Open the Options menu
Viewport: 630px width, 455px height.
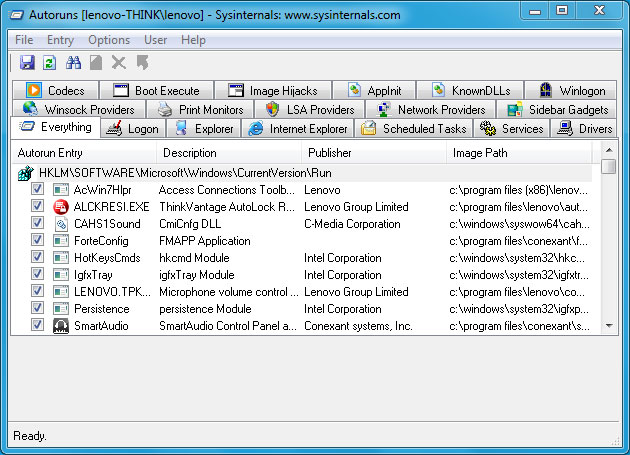click(x=108, y=40)
